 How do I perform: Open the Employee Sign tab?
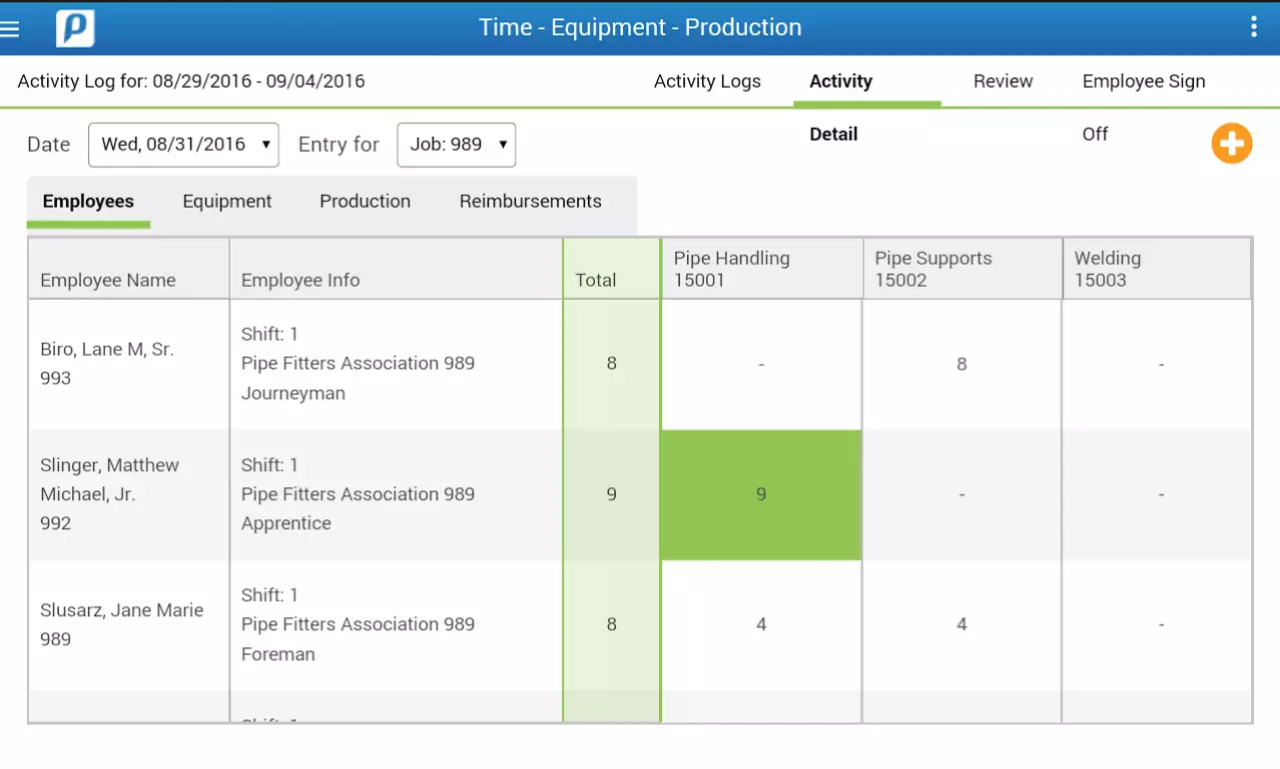click(1143, 82)
